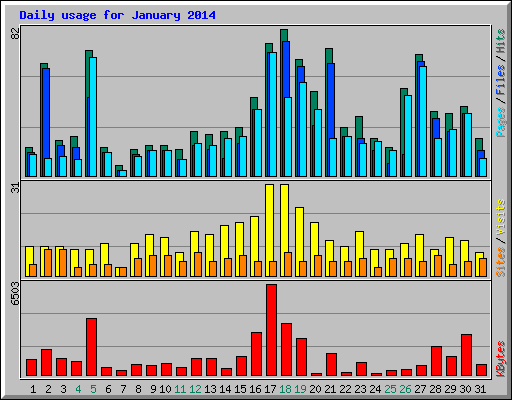Click the 31 visits axis maximum label
The height and width of the screenshot is (400, 512).
(15, 188)
